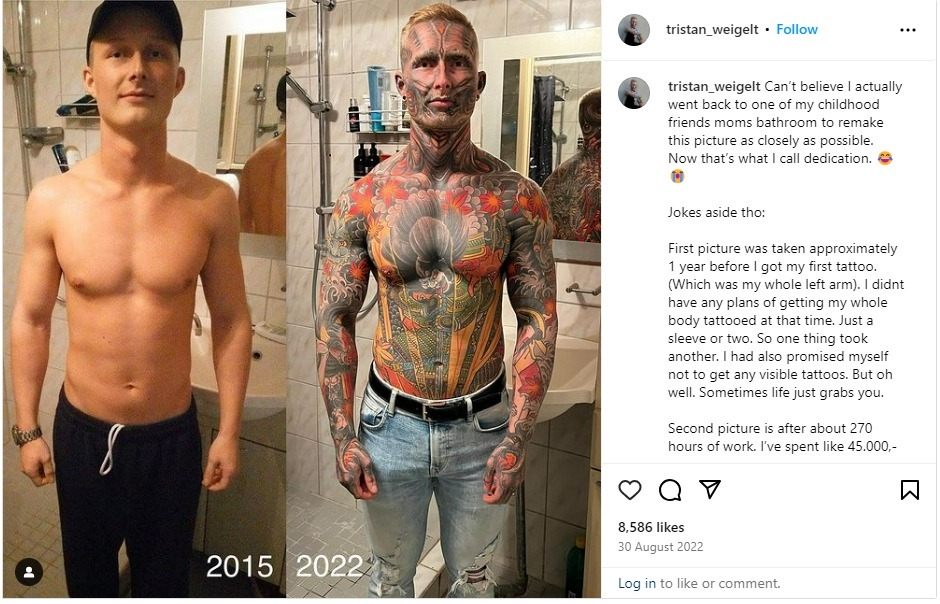Open profile picture in the post header
940x604 pixels.
(x=634, y=30)
